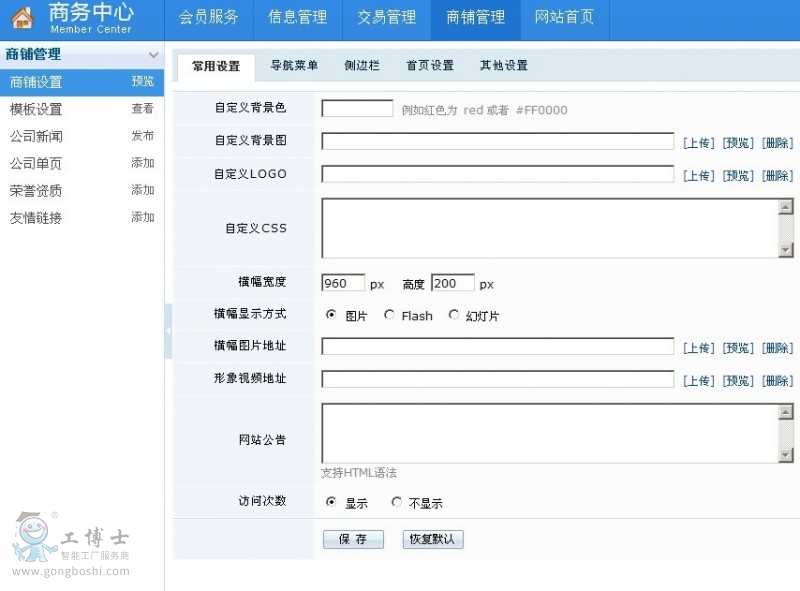Screen dimensions: 800x591
Task: Select 不显示 for 访问次数
Action: coord(397,502)
